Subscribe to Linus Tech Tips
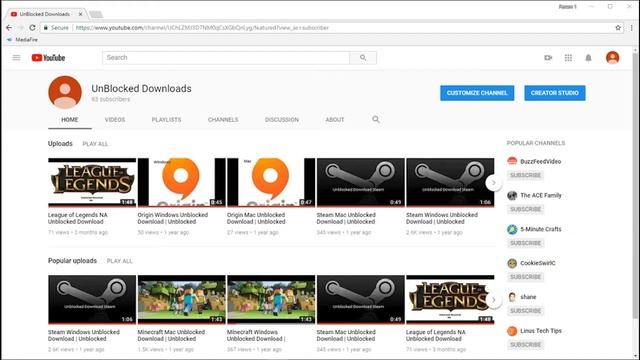Viewport: 640px width, 360px height. [525, 344]
